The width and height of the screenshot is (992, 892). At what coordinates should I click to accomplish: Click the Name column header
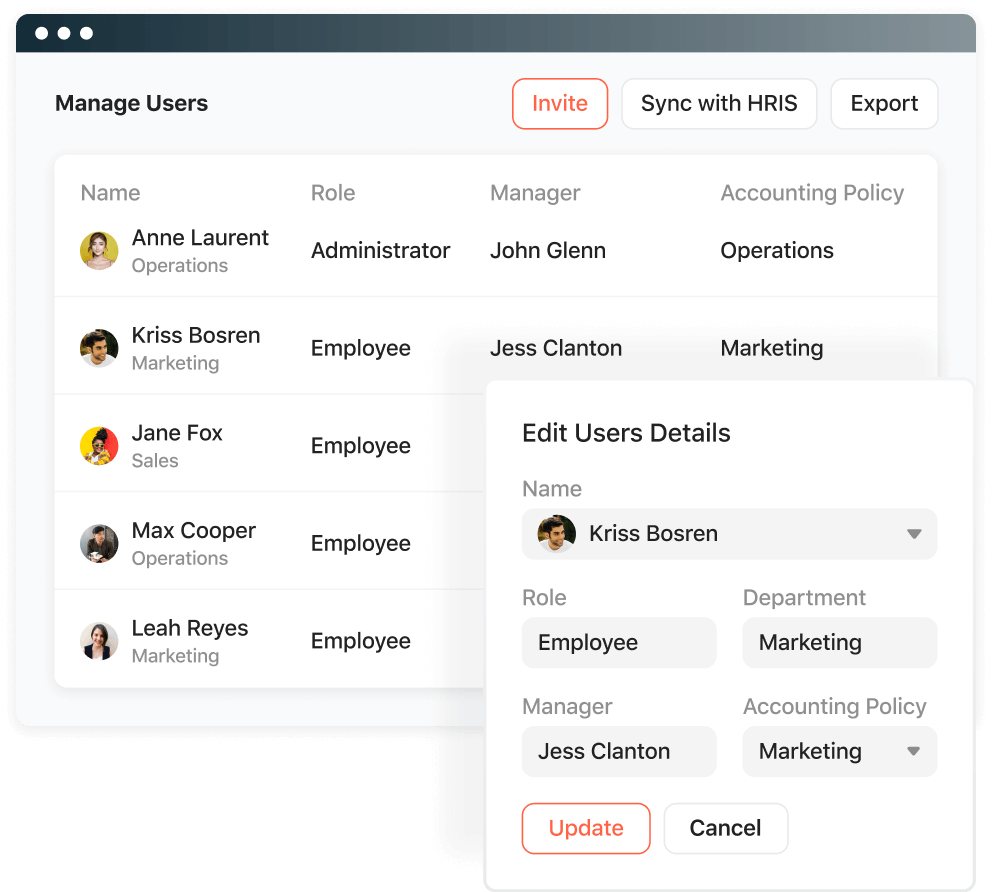[x=110, y=193]
